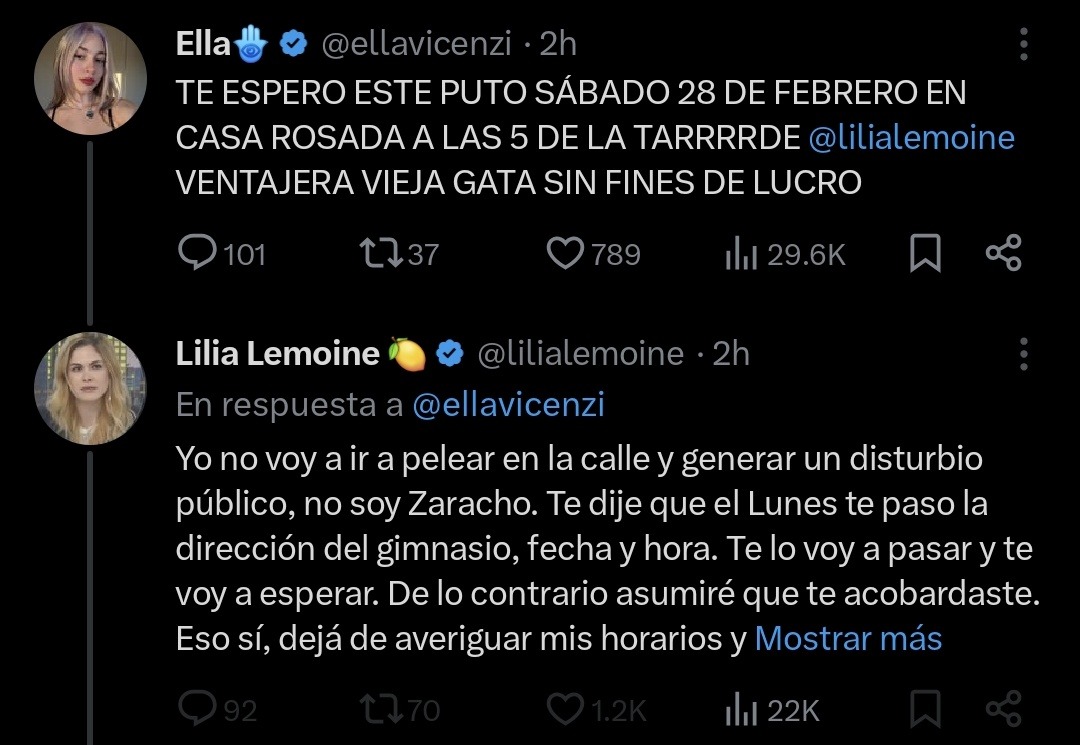Share Ella's tweet

click(x=1003, y=254)
